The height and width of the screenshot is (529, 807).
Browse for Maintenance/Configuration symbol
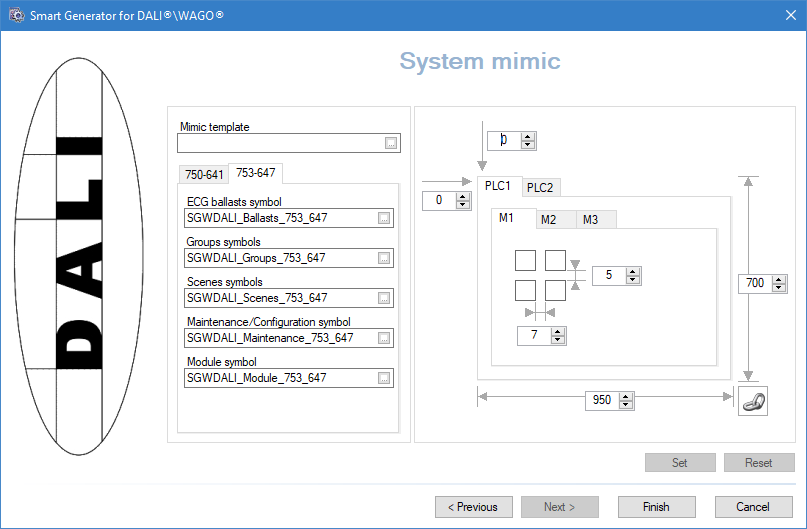point(384,338)
